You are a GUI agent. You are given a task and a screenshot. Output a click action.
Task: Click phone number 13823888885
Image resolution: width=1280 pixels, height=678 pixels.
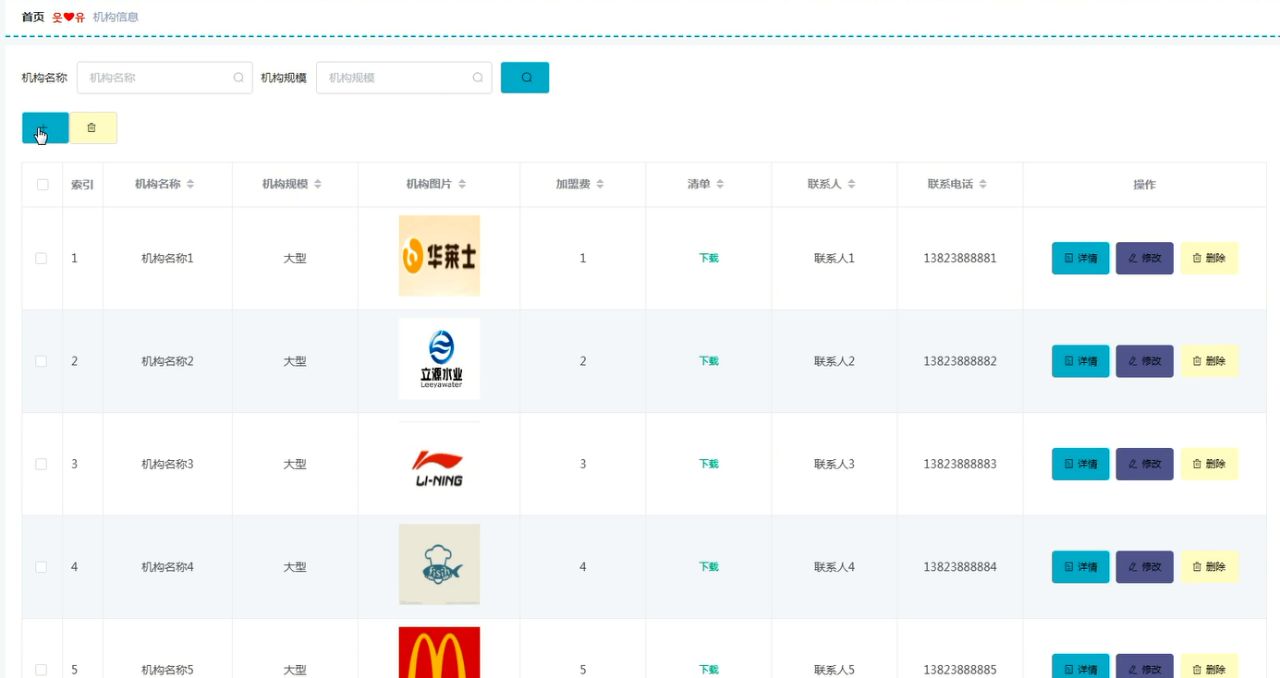[x=960, y=670]
